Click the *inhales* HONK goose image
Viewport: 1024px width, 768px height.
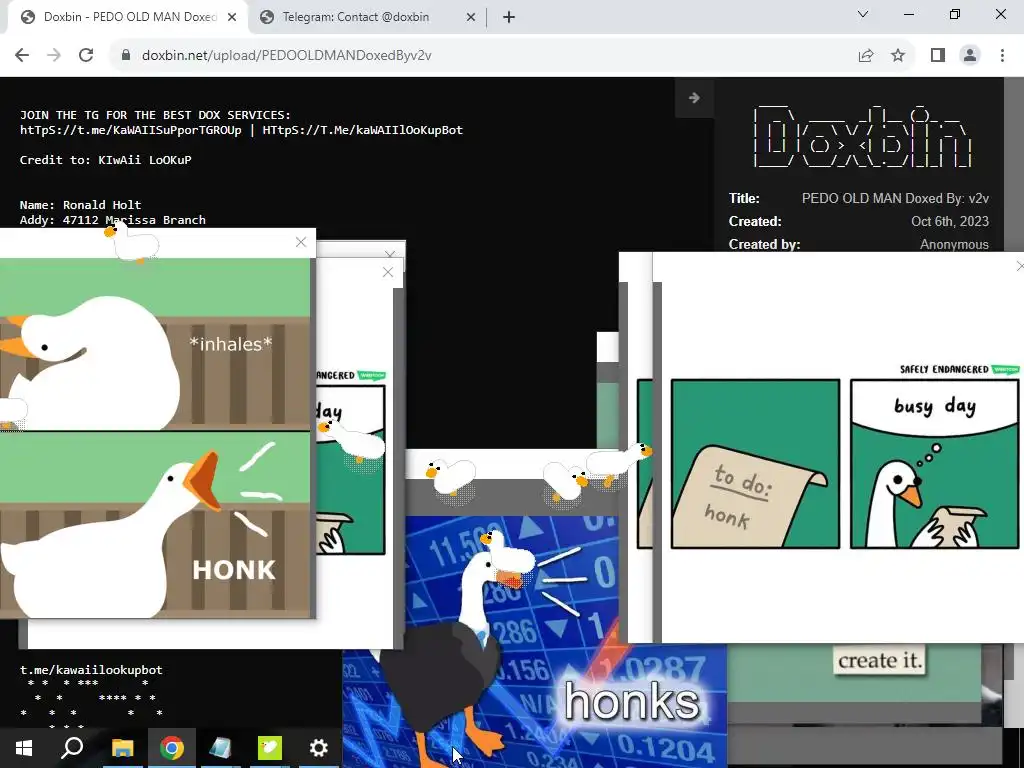(155, 438)
